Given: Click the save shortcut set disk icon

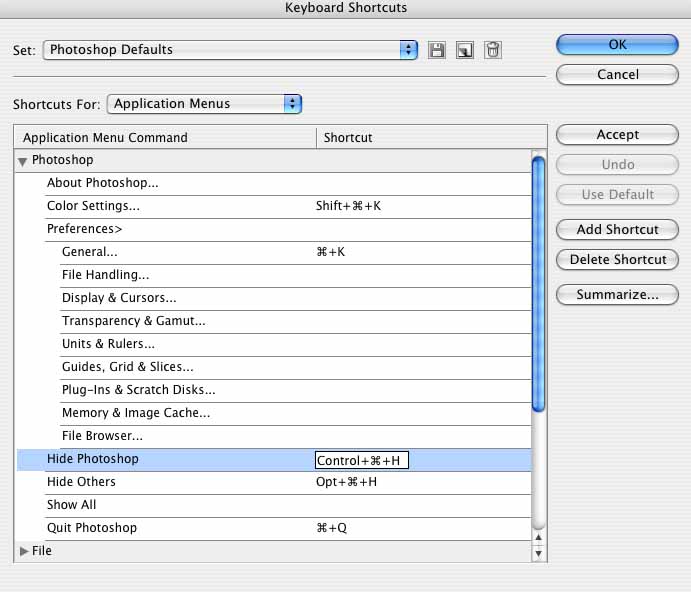Looking at the screenshot, I should (437, 50).
